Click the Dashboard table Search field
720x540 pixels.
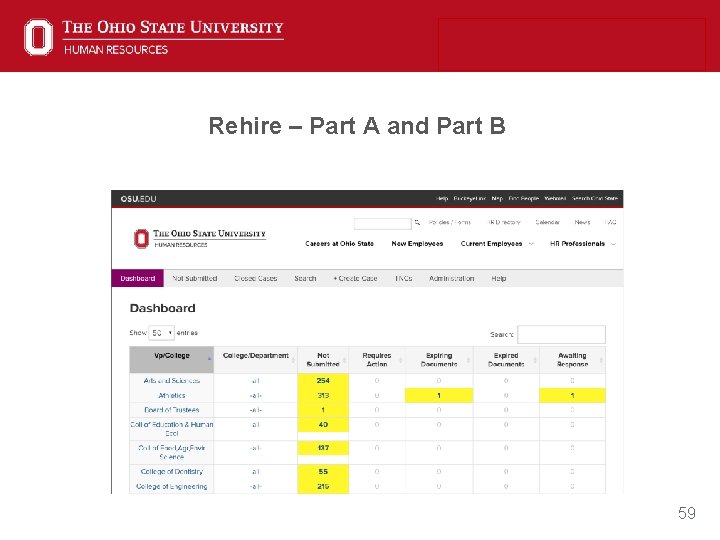tap(561, 334)
